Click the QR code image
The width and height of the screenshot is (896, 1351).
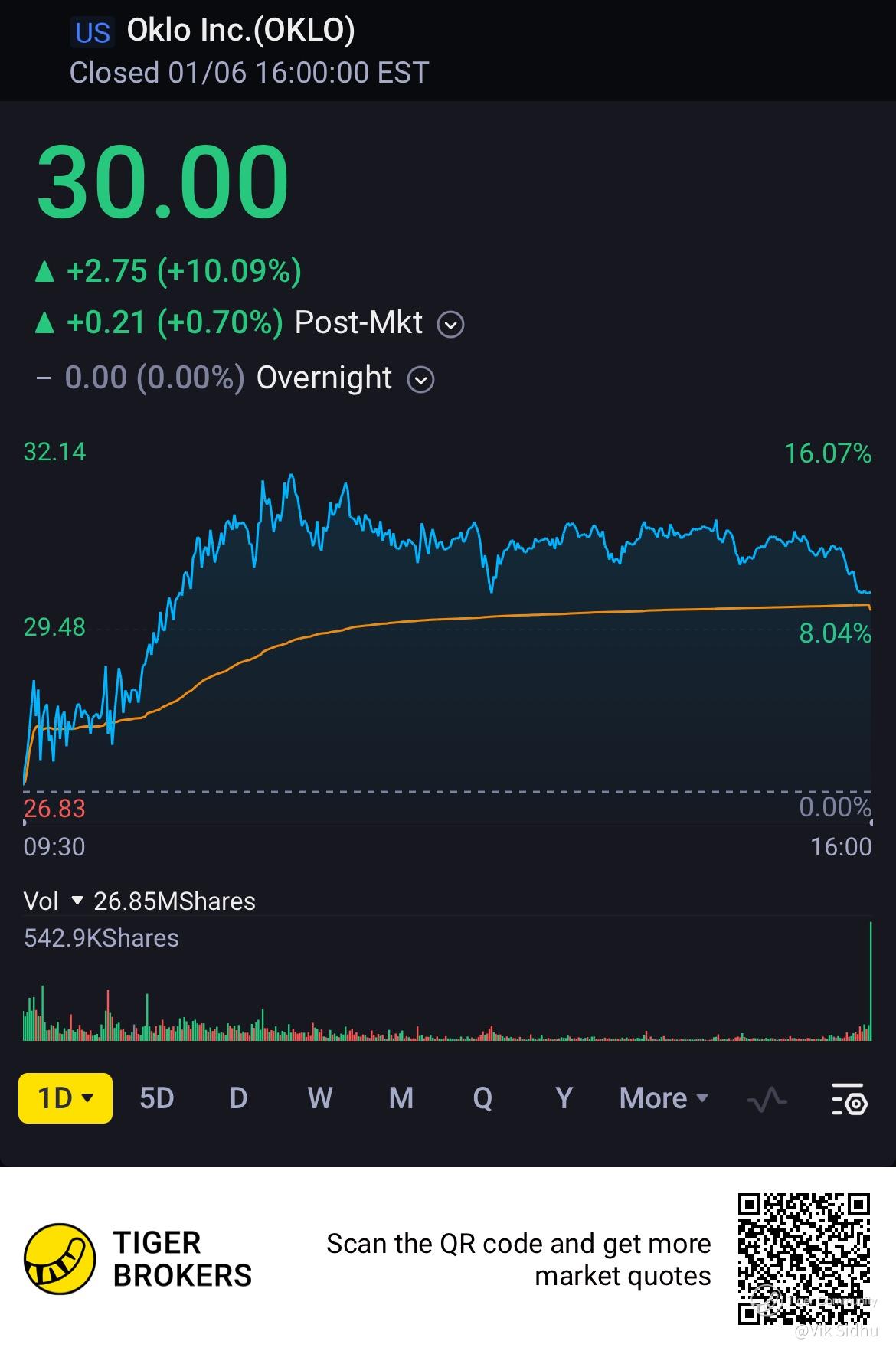coord(804,1259)
